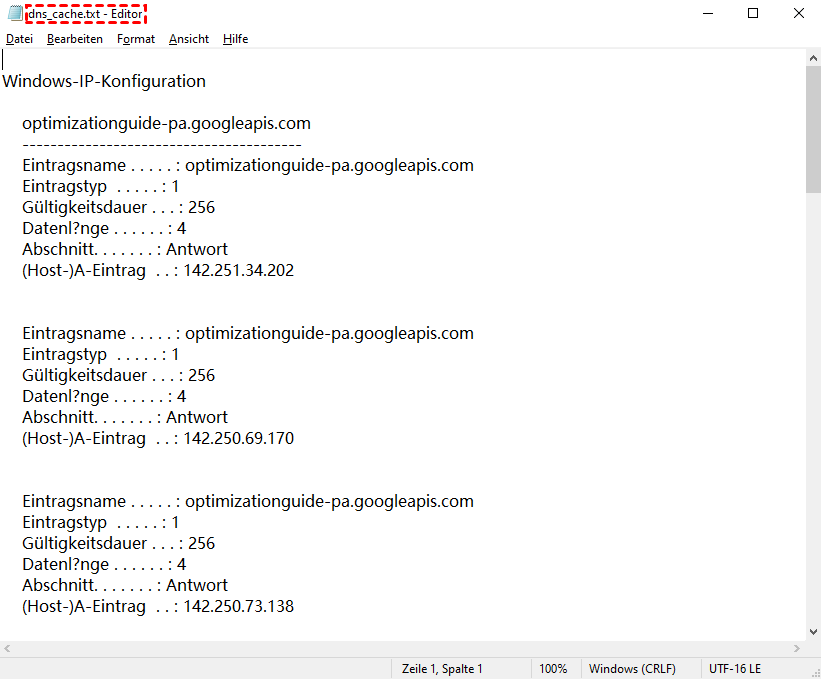Click the vertical scrollbar down arrow
Viewport: 821px width, 679px height.
(812, 631)
